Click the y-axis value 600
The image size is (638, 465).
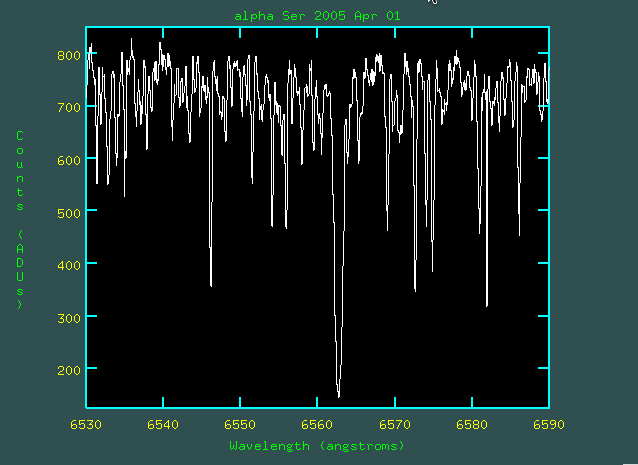[x=69, y=160]
